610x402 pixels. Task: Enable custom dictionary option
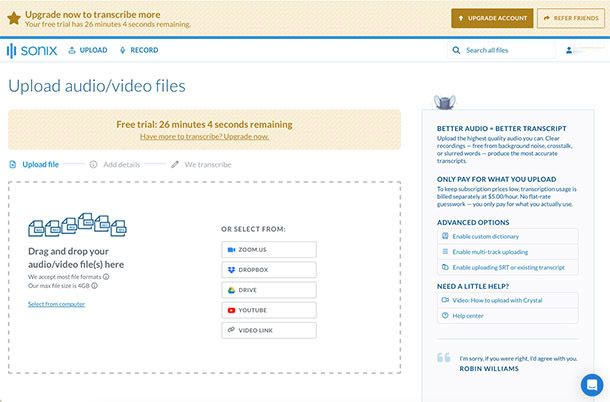click(508, 236)
